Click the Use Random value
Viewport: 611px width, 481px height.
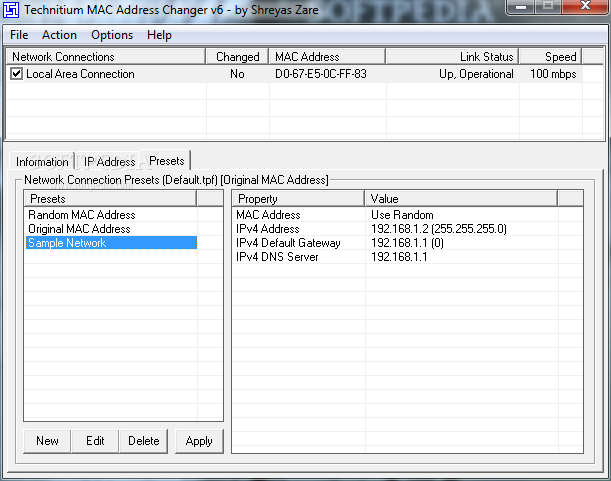402,215
